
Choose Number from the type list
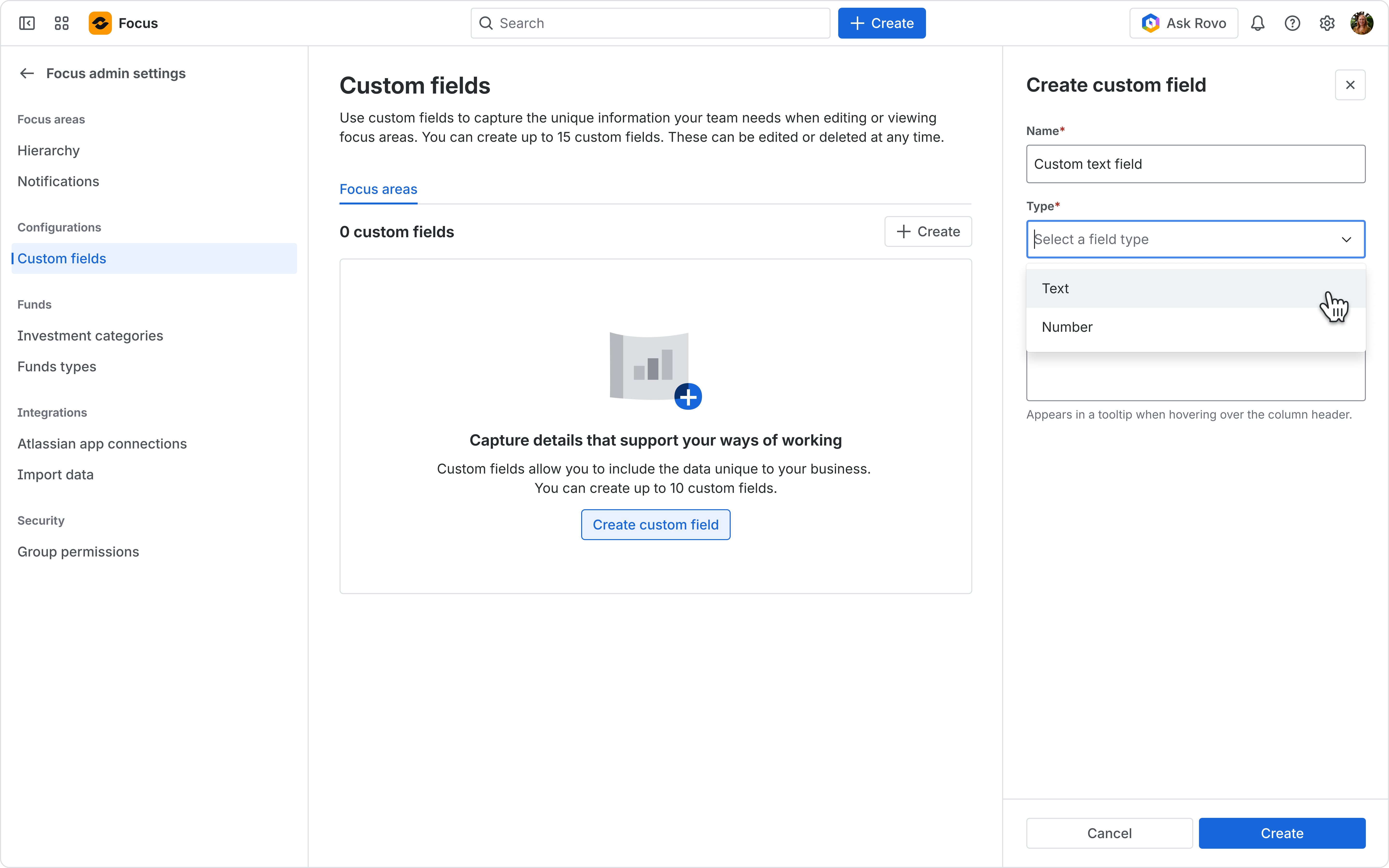(x=1196, y=327)
